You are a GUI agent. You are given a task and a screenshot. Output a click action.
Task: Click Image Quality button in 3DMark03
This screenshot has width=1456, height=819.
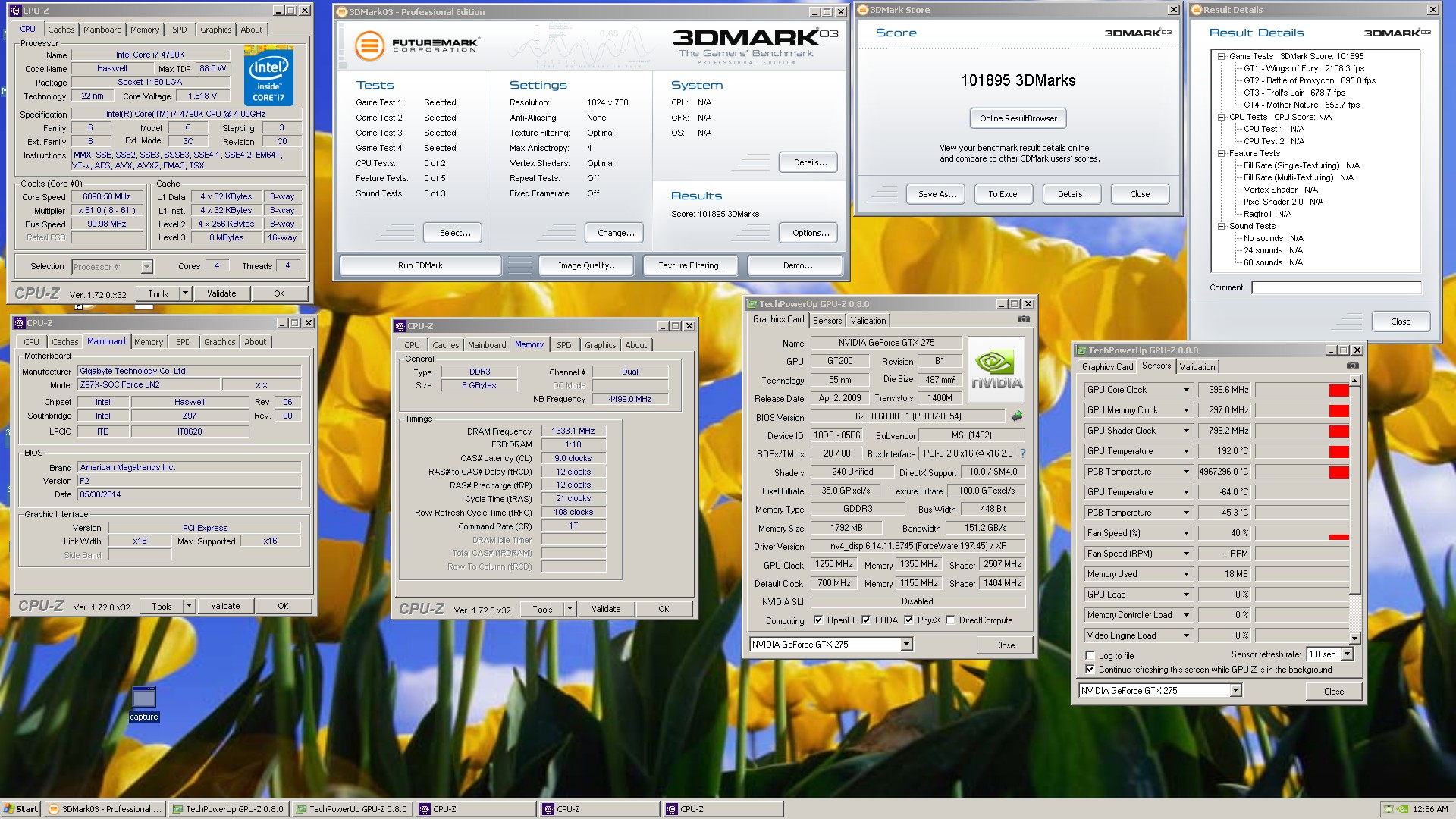[x=588, y=265]
